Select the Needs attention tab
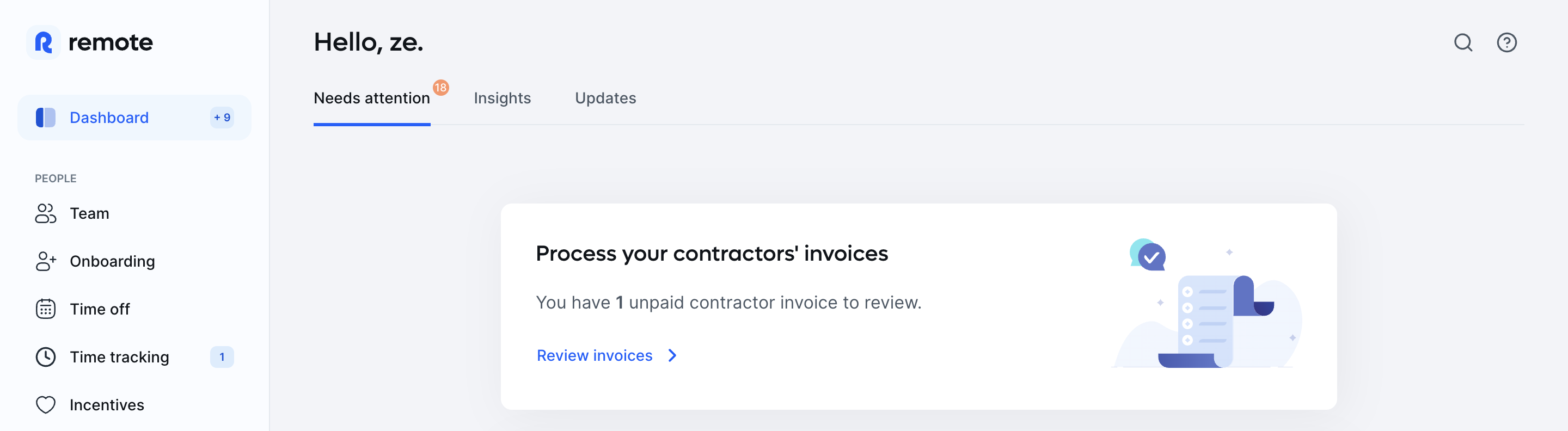Image resolution: width=1568 pixels, height=431 pixels. [372, 98]
